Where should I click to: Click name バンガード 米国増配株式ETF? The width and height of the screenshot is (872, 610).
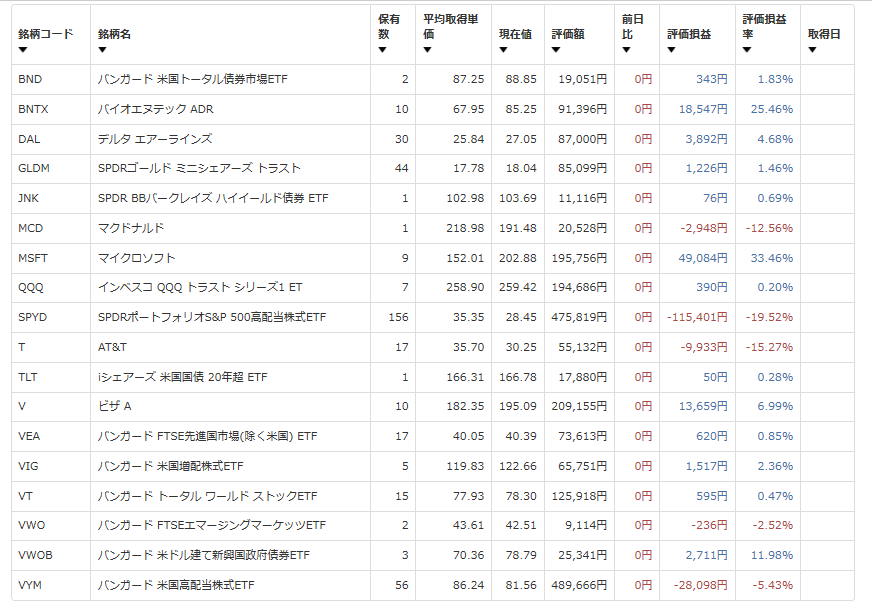click(171, 467)
